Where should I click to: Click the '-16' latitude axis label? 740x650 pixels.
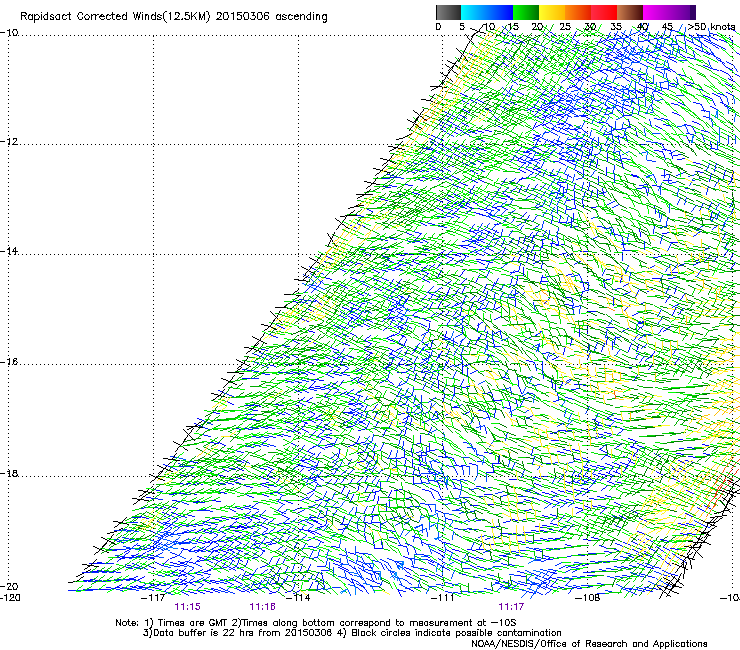tap(9, 362)
